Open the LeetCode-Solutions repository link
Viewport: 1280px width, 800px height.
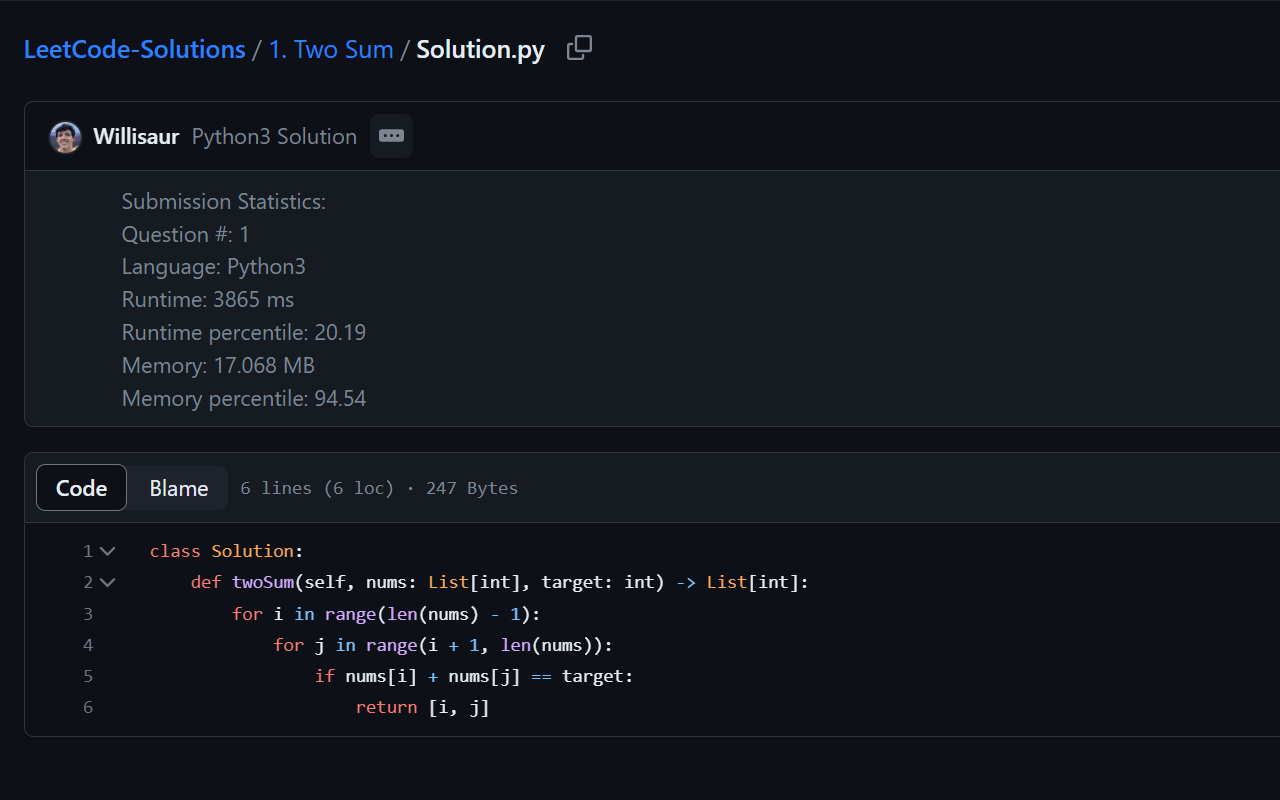pos(134,48)
